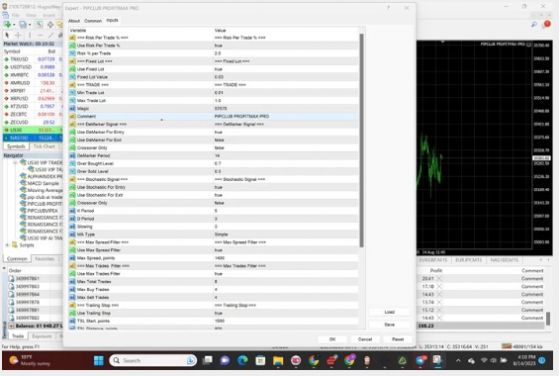
Task: Select the crosshair tool in main toolbar
Action: [x=18, y=35]
